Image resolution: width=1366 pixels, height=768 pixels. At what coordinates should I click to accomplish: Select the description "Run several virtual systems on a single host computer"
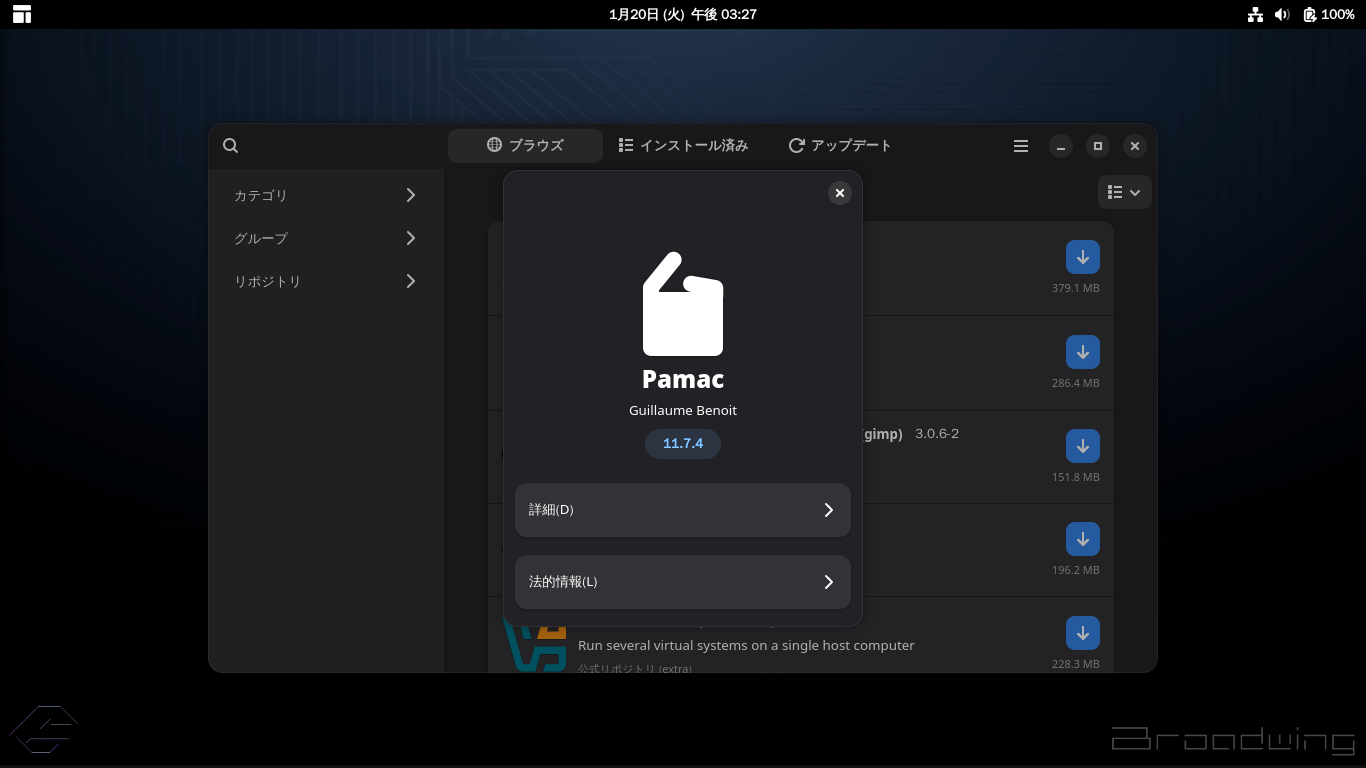[746, 646]
